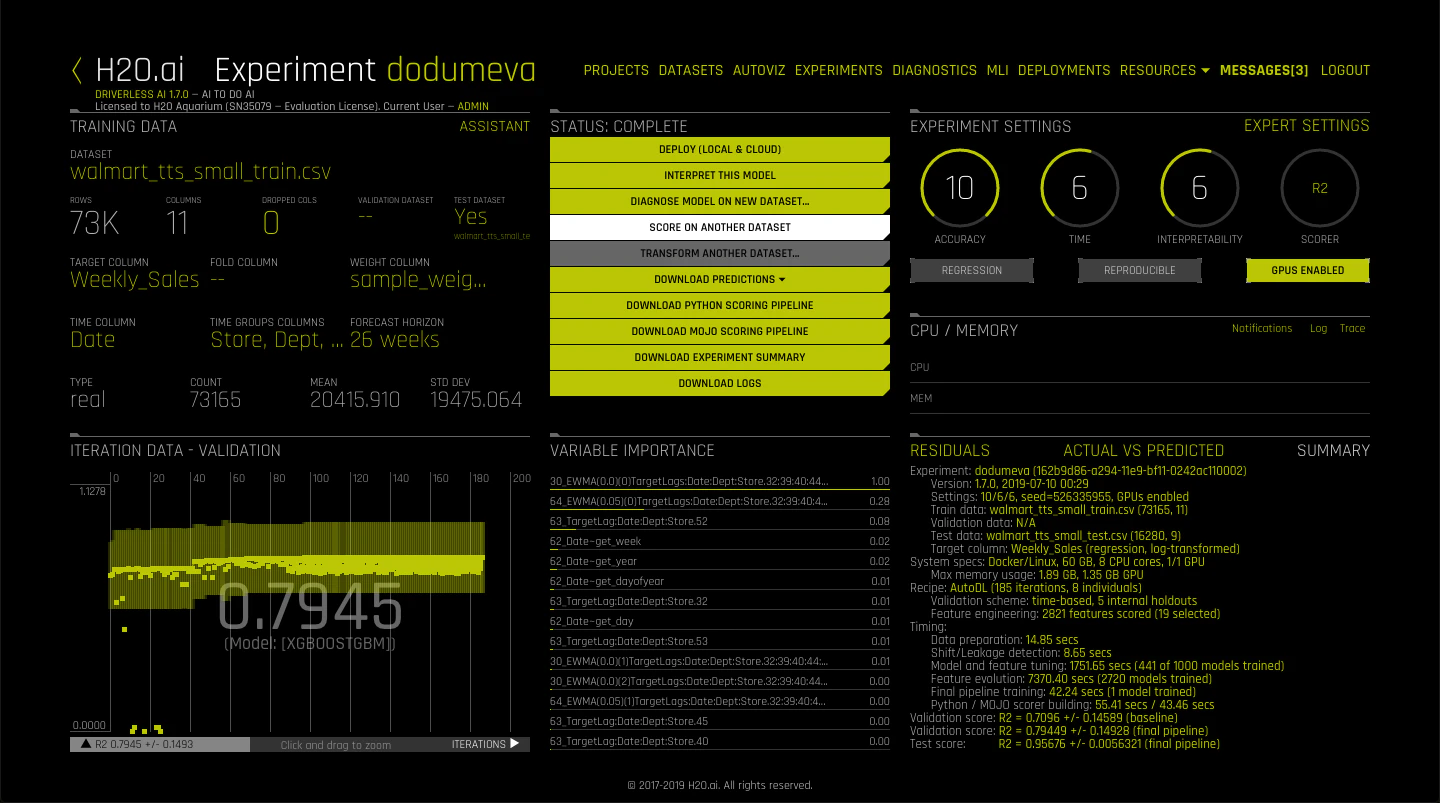1440x803 pixels.
Task: Select 62_Date~get_week variable importance row
Action: coord(720,541)
